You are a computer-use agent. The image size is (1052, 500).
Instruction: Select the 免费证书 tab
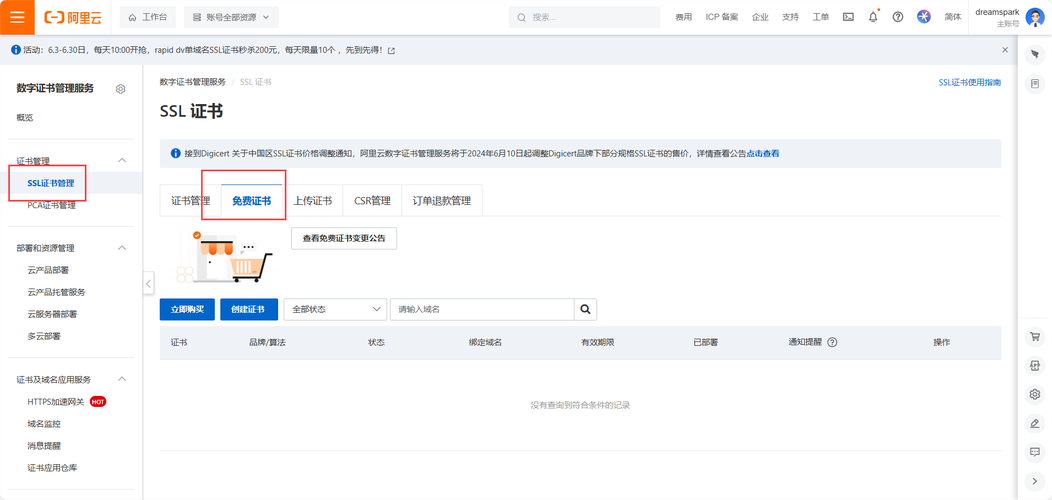click(x=252, y=201)
